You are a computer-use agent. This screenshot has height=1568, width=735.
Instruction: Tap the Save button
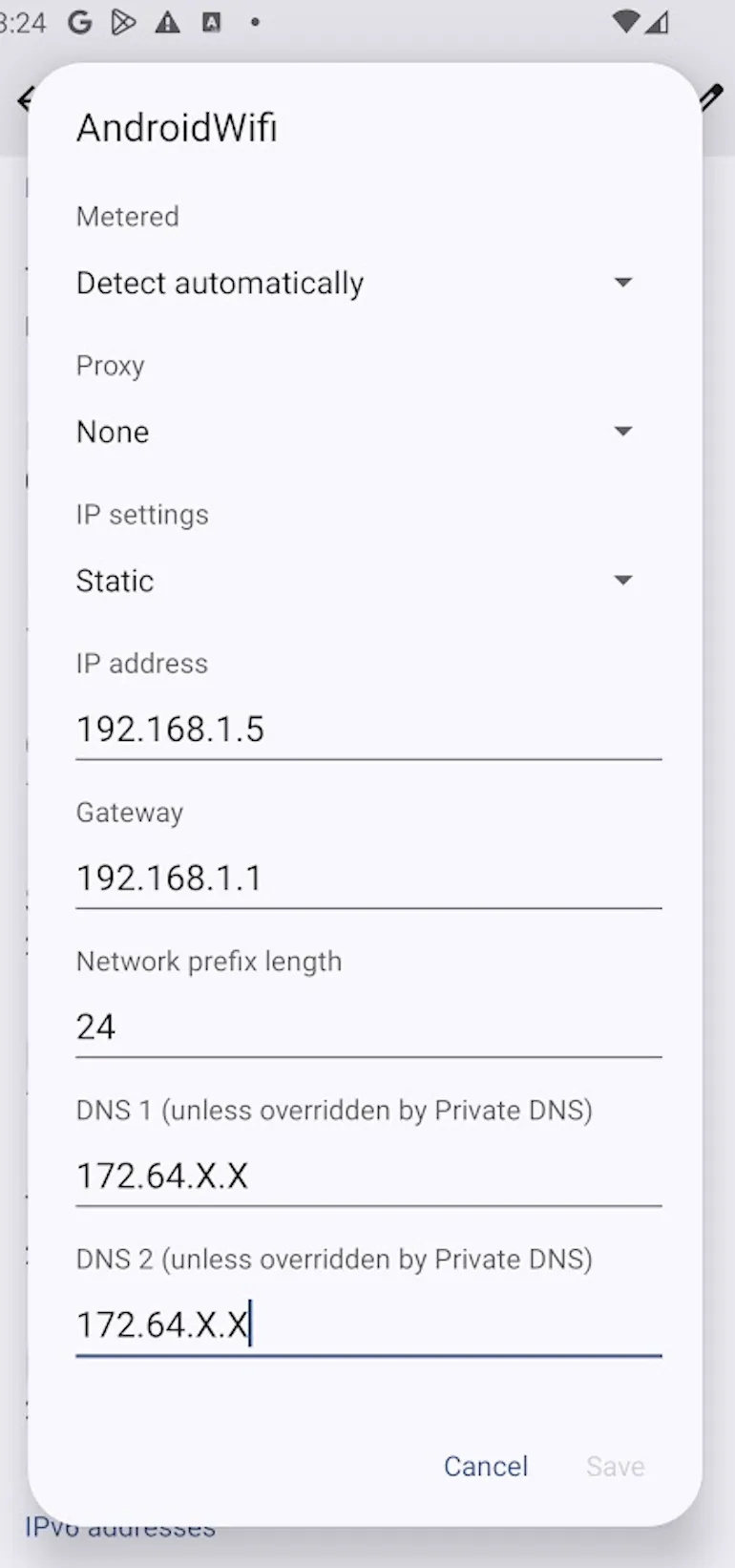click(615, 1466)
